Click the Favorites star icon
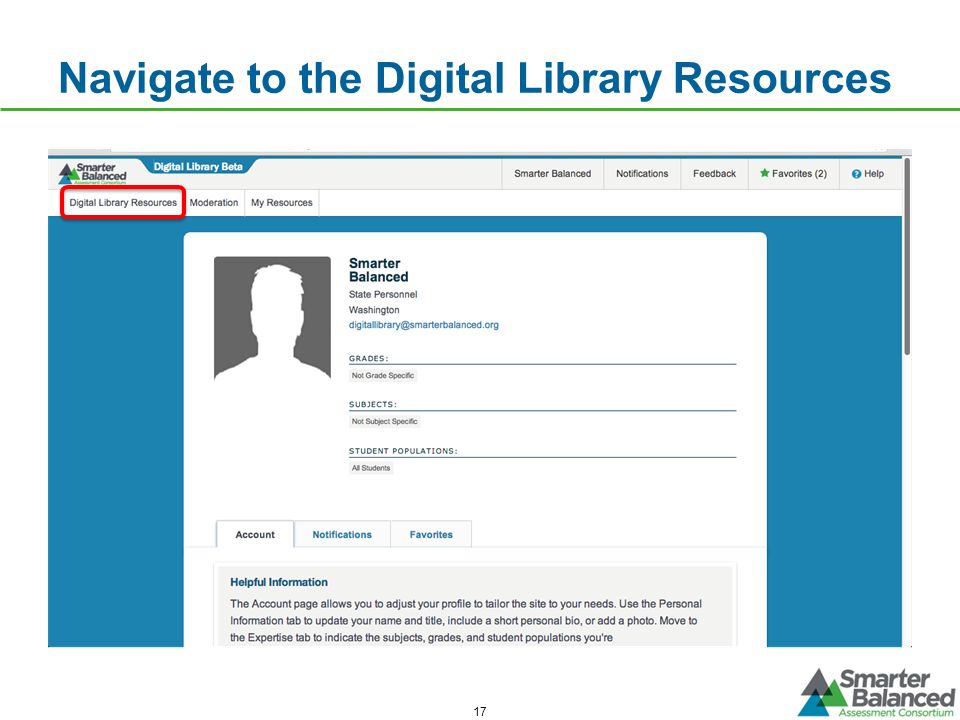The height and width of the screenshot is (720, 960). coord(764,173)
